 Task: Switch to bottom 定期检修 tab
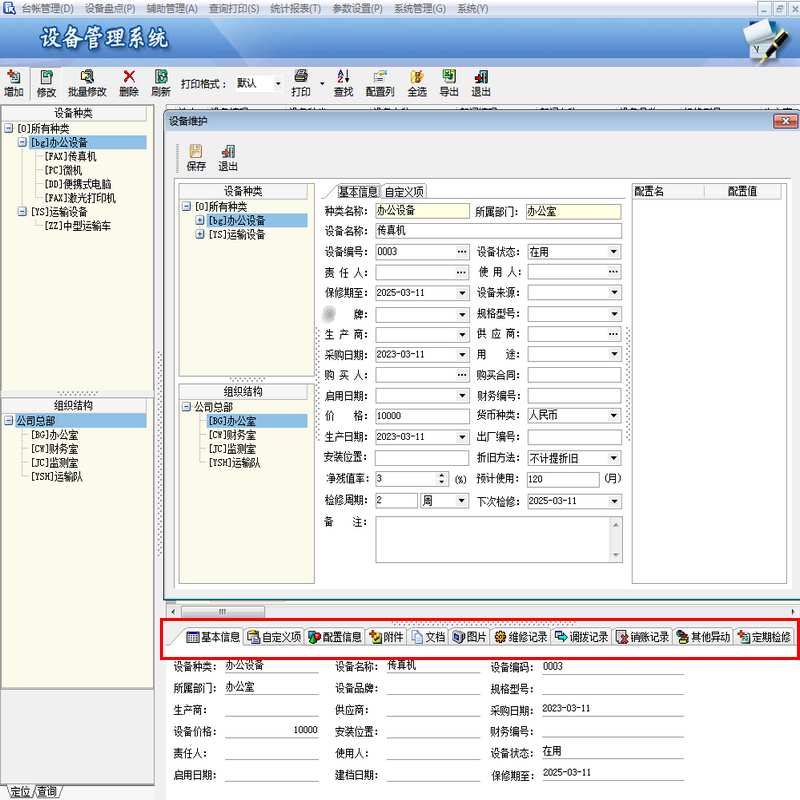764,637
